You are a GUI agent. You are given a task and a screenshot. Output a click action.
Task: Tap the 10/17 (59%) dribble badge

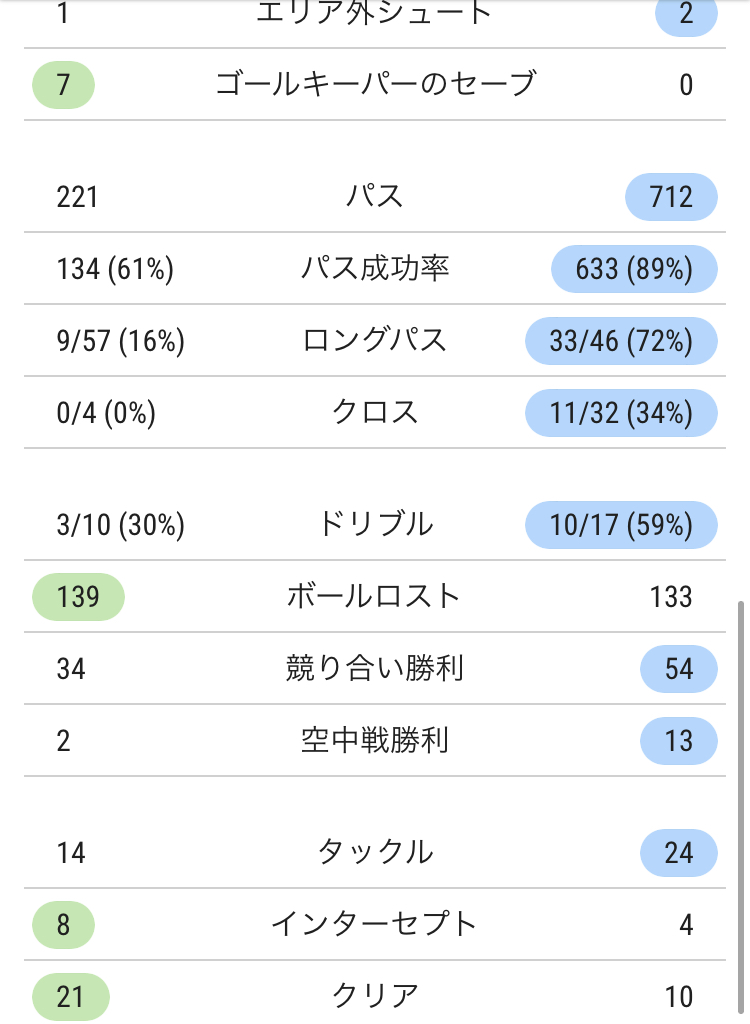(x=621, y=524)
